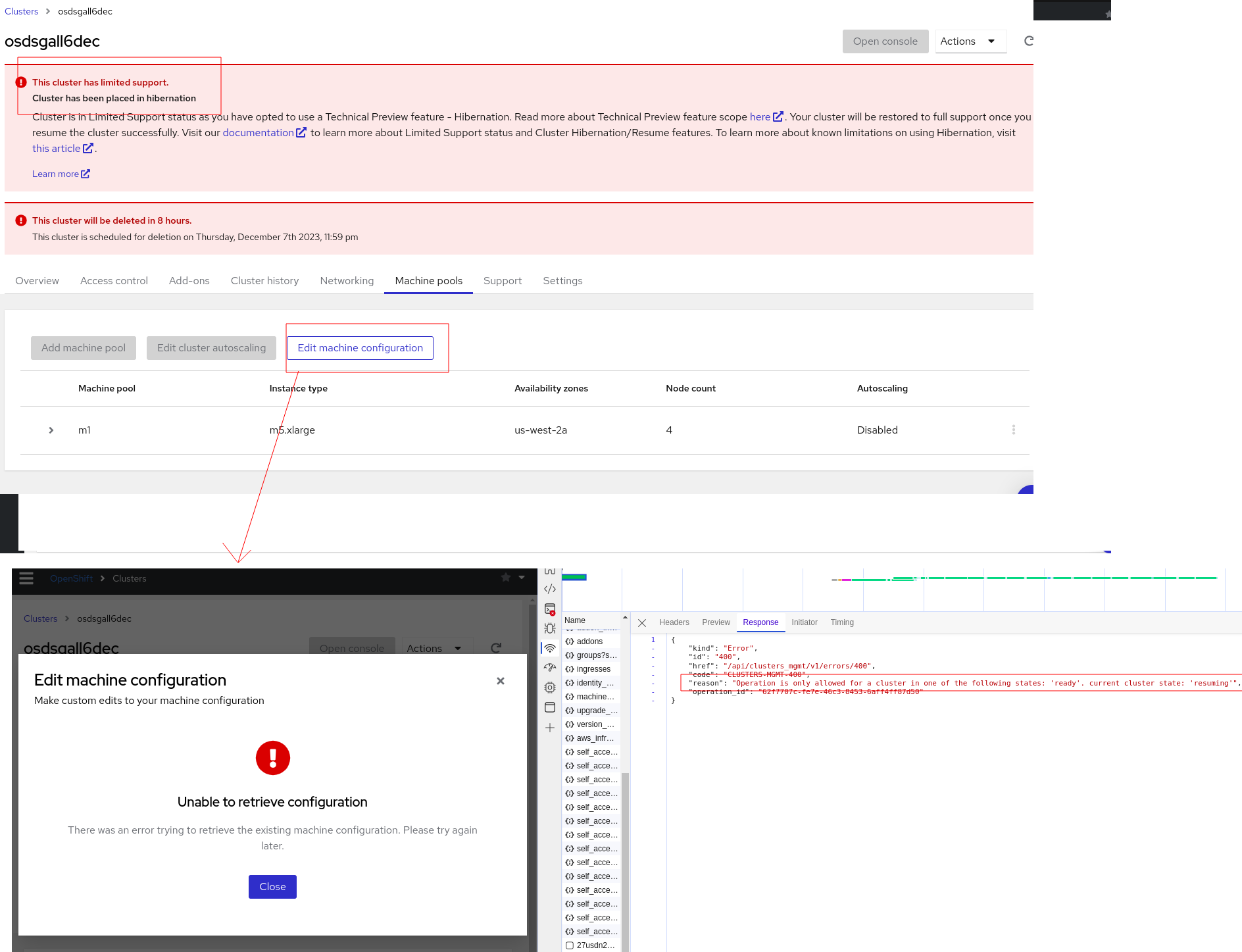This screenshot has width=1242, height=952.
Task: Close Edit machine configuration dialog with X
Action: click(501, 681)
